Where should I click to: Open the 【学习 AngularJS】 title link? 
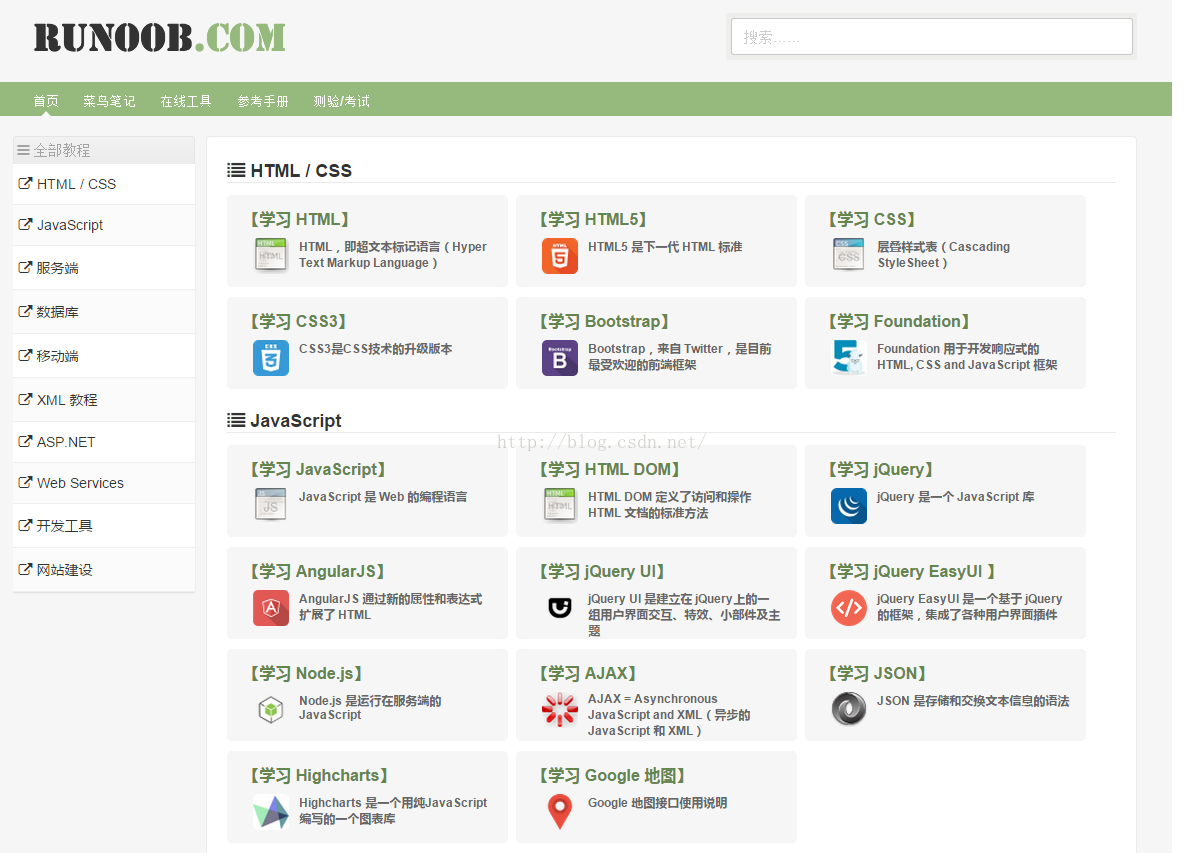coord(321,577)
